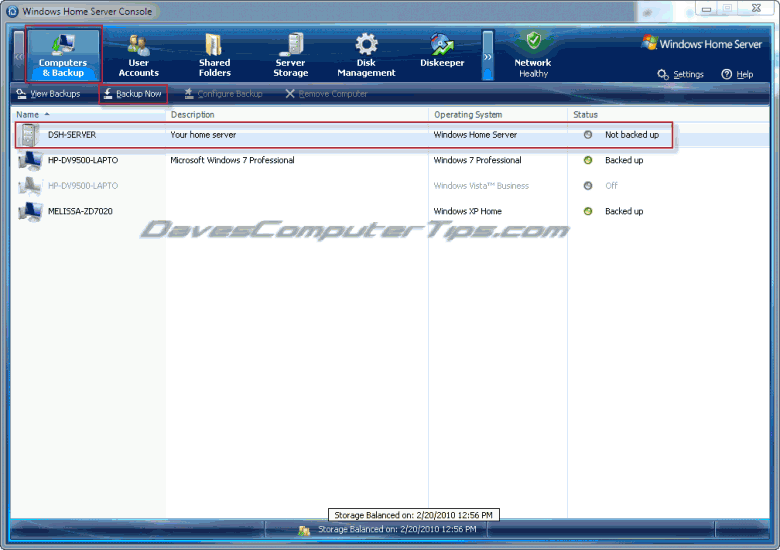The width and height of the screenshot is (780, 550).
Task: Click View Backups
Action: pyautogui.click(x=48, y=93)
